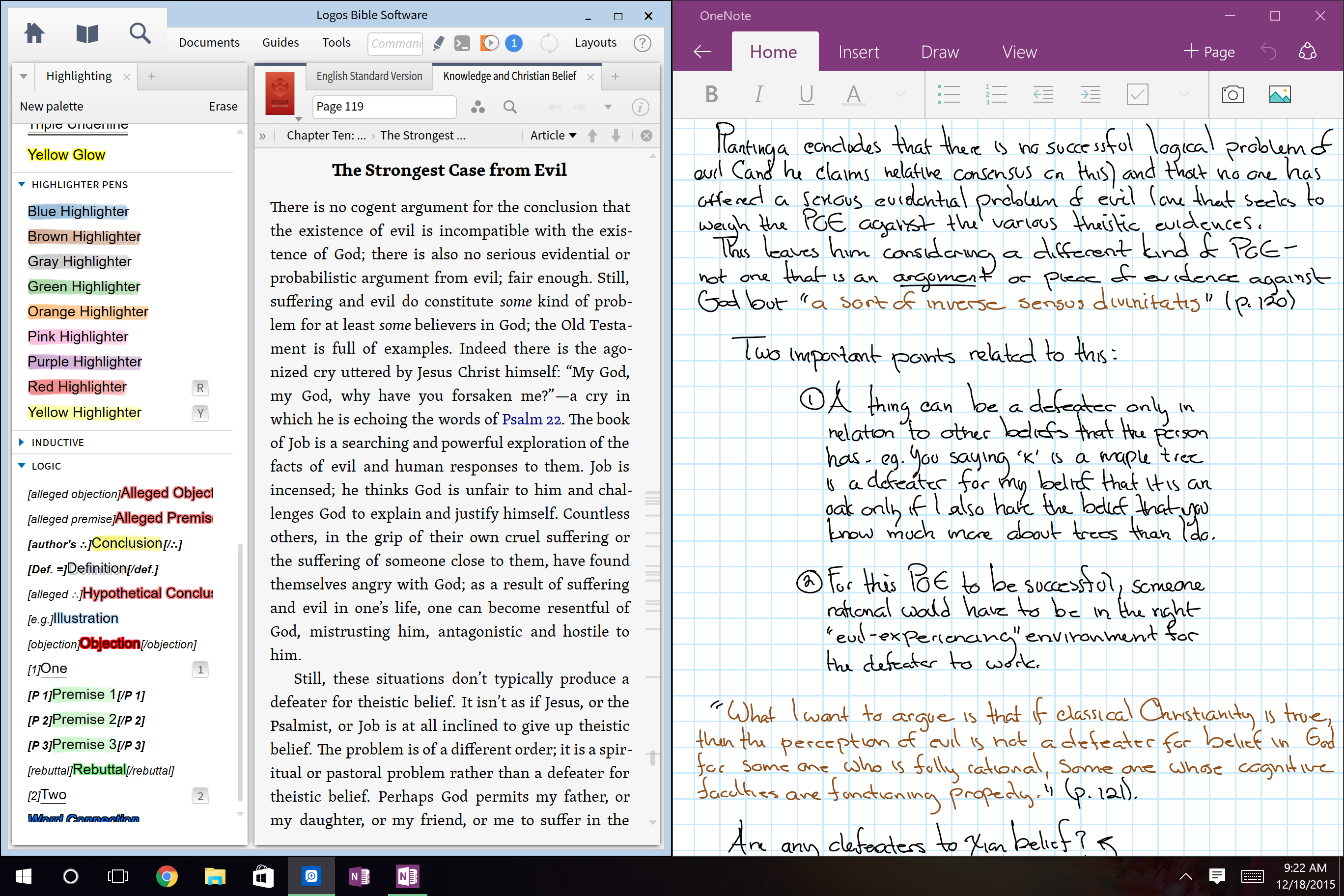Select the Orange Highlighter style
Image resolution: width=1344 pixels, height=896 pixels.
point(87,311)
